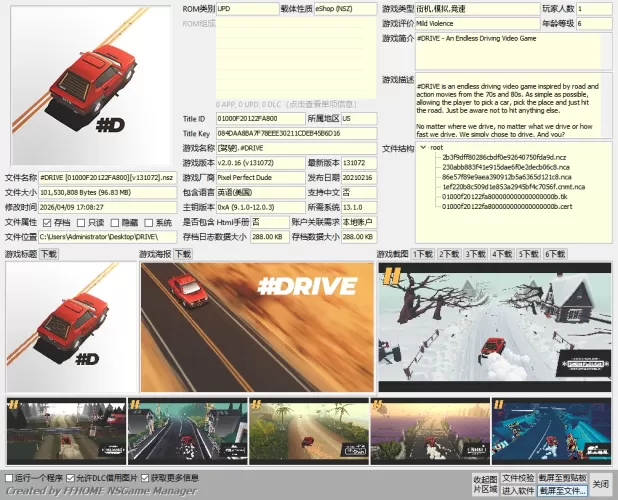The height and width of the screenshot is (500, 618).
Task: Click the 游戏评价 field Mild Violence
Action: 478,24
